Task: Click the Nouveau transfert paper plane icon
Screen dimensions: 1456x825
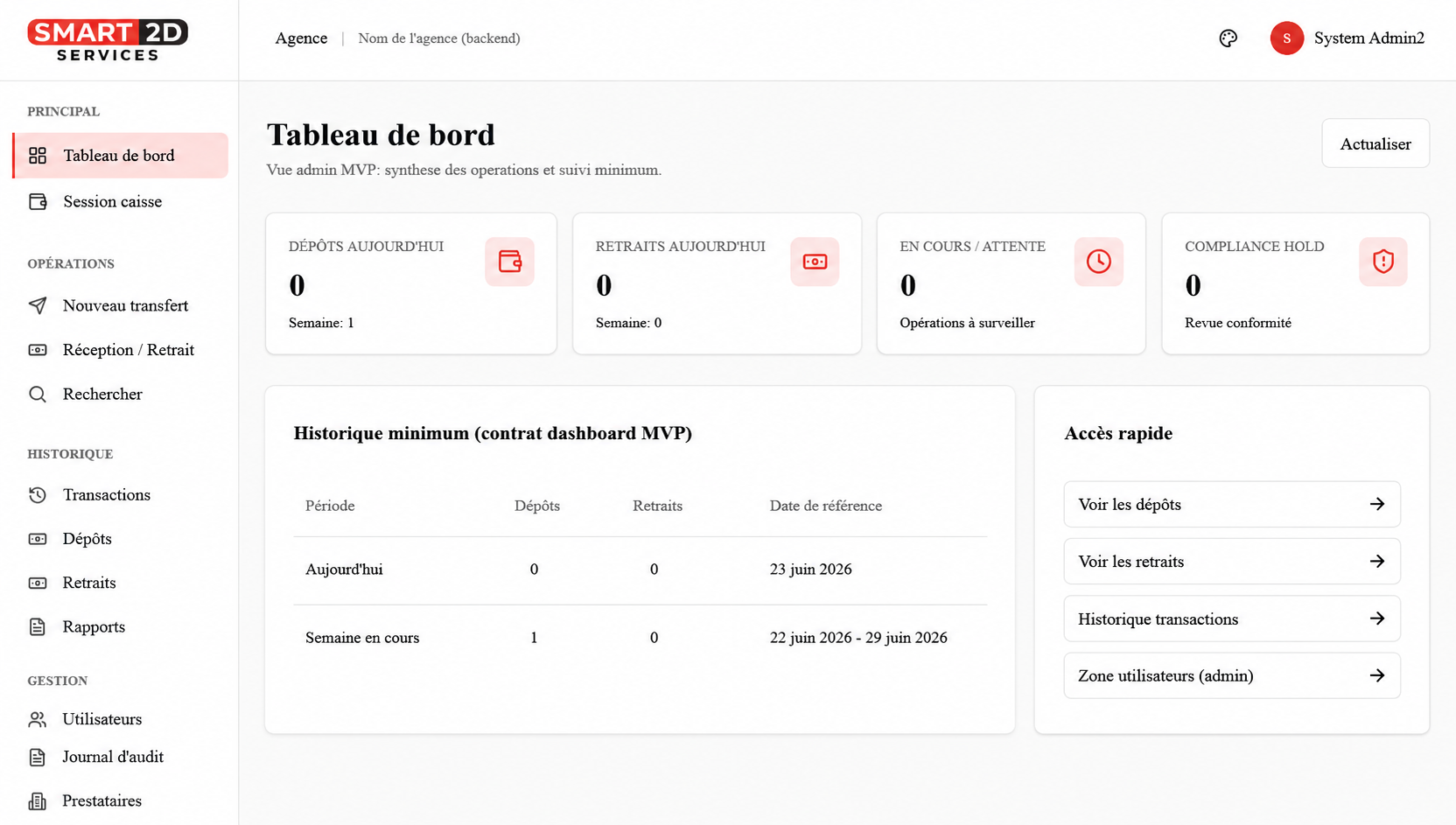Action: [38, 305]
